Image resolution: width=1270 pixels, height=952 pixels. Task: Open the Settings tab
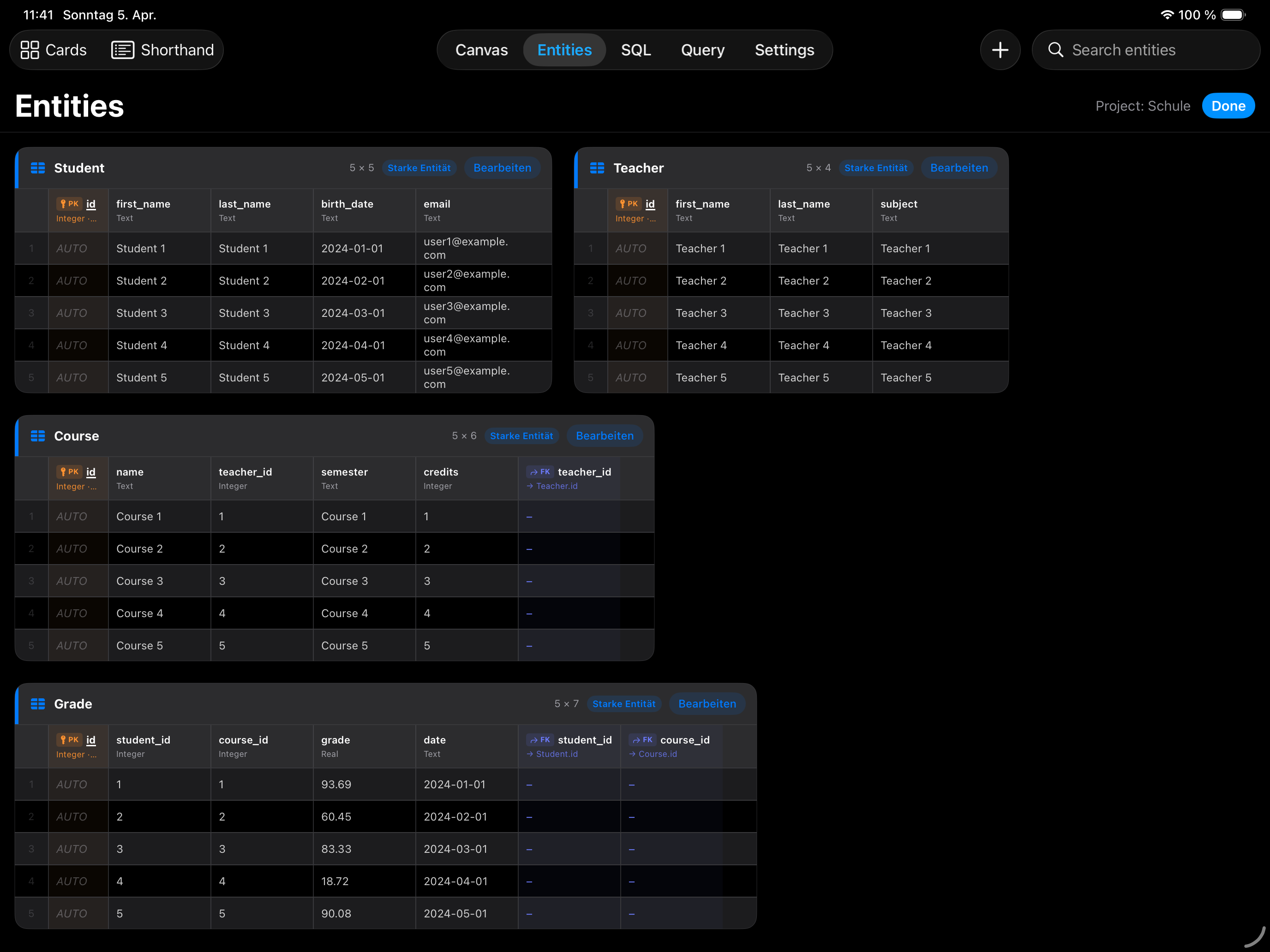coord(784,50)
